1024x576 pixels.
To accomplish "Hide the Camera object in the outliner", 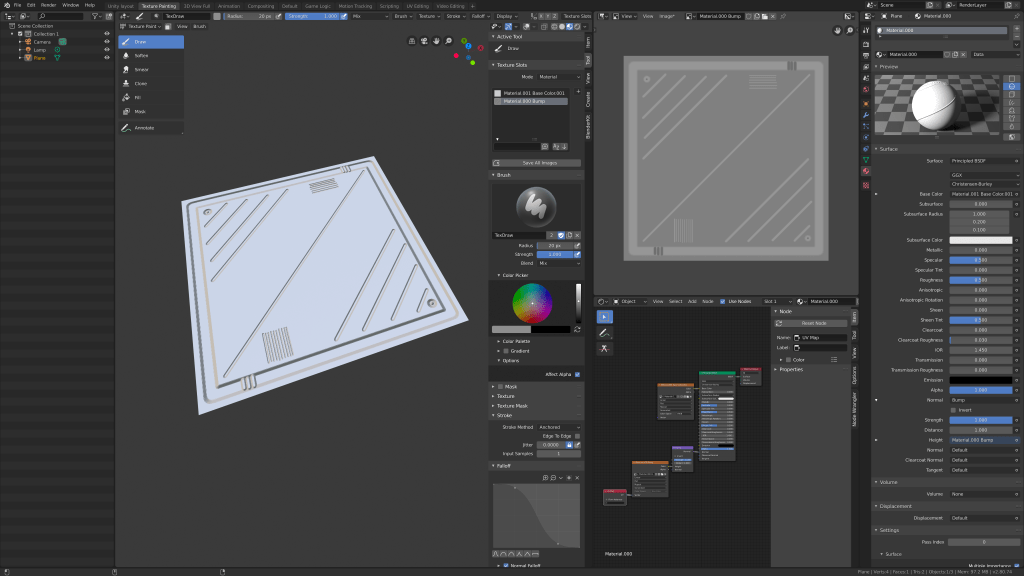I will [x=107, y=42].
